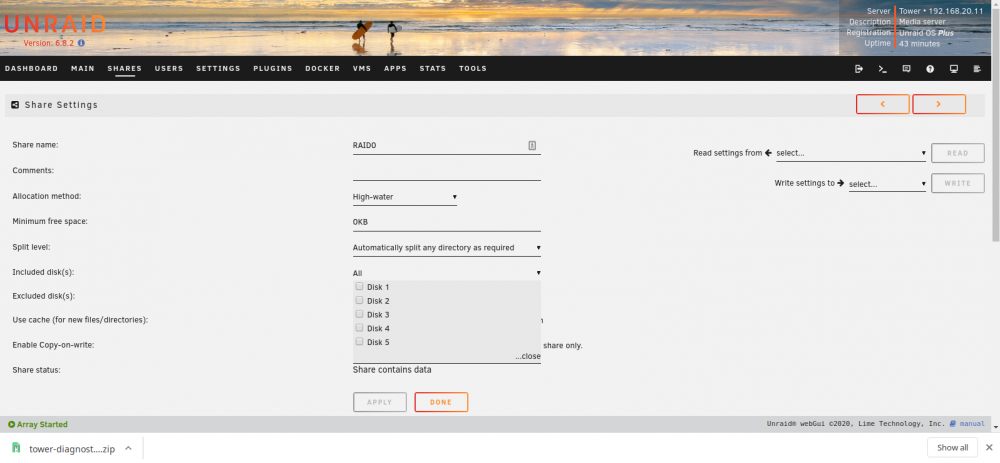Click the logout icon in the nav bar
Viewport: 1000px width, 463px height.
[859, 69]
